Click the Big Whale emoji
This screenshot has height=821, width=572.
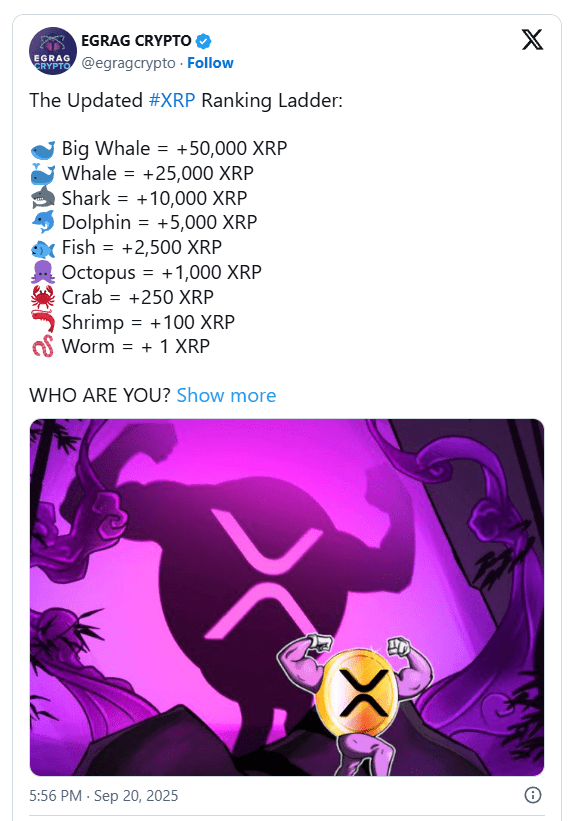point(42,150)
